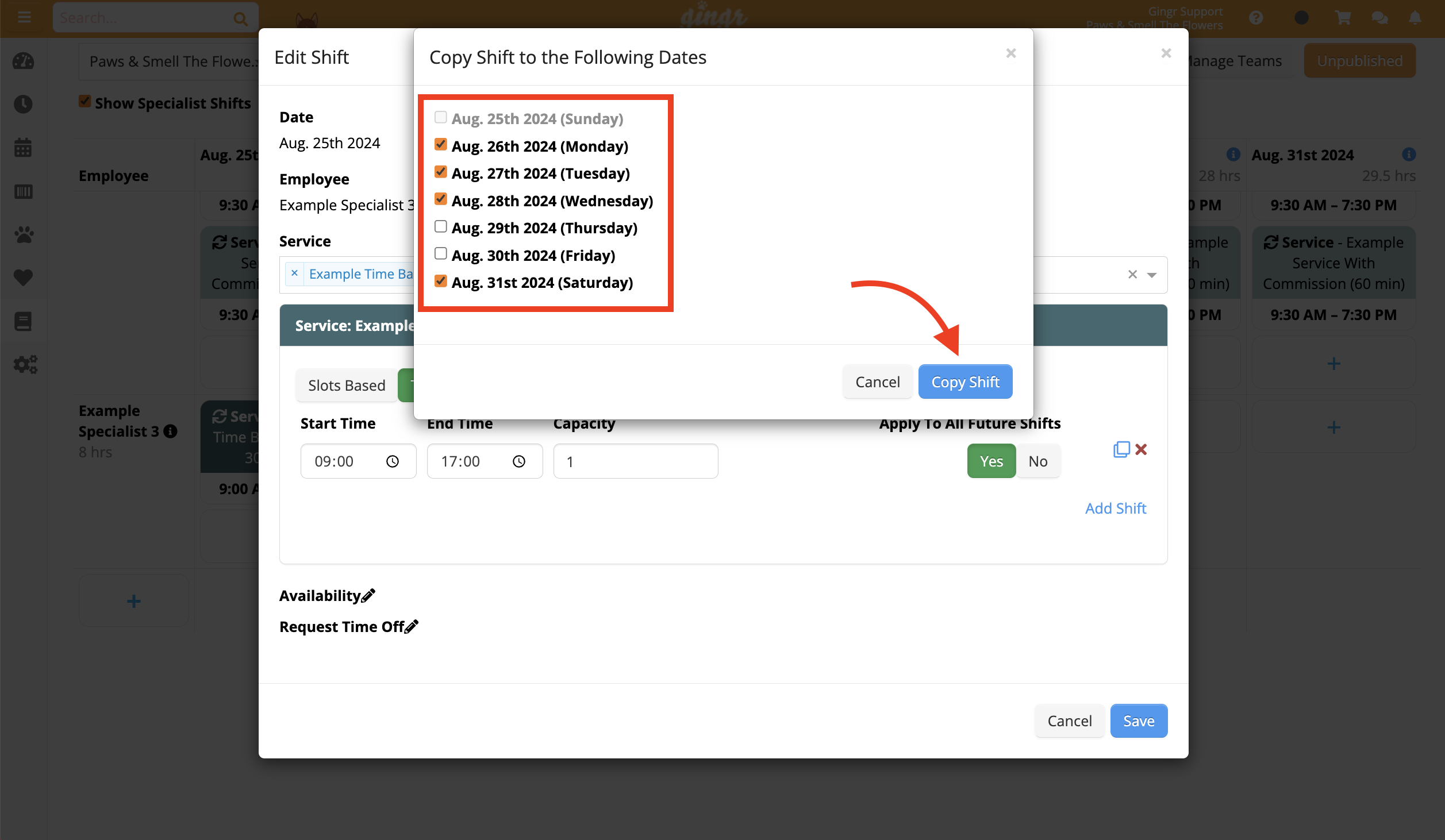Open the clock picker for Start Time
Viewport: 1445px width, 840px height.
pyautogui.click(x=393, y=461)
